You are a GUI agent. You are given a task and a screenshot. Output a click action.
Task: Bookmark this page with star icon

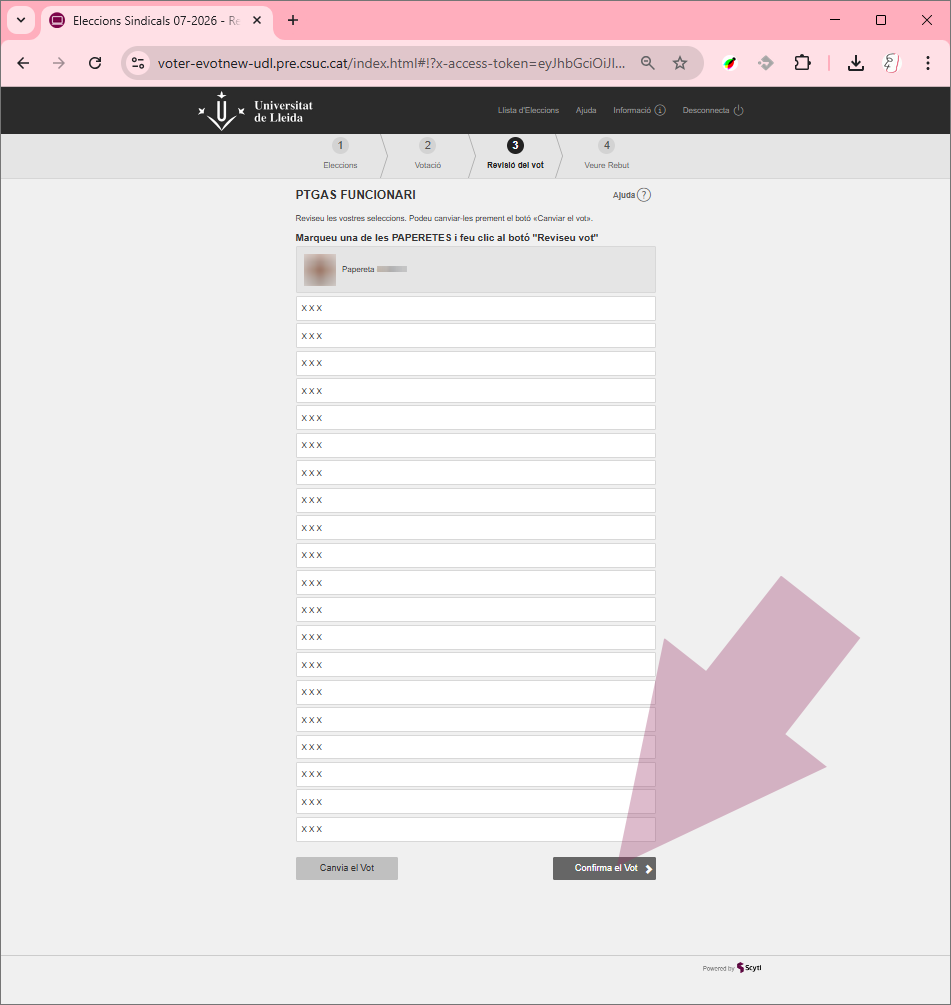pyautogui.click(x=680, y=63)
